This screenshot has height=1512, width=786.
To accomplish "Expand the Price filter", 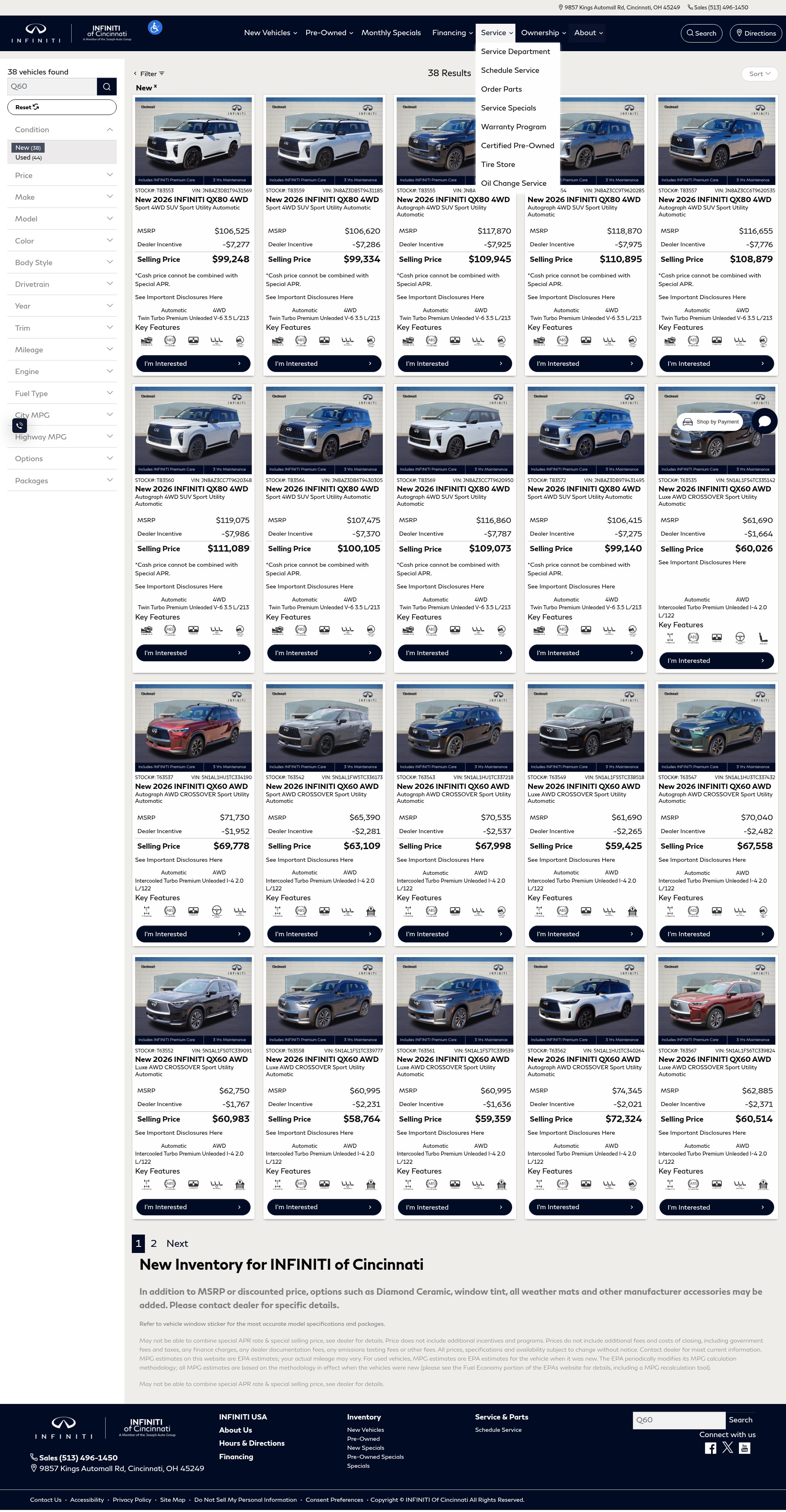I will point(62,176).
